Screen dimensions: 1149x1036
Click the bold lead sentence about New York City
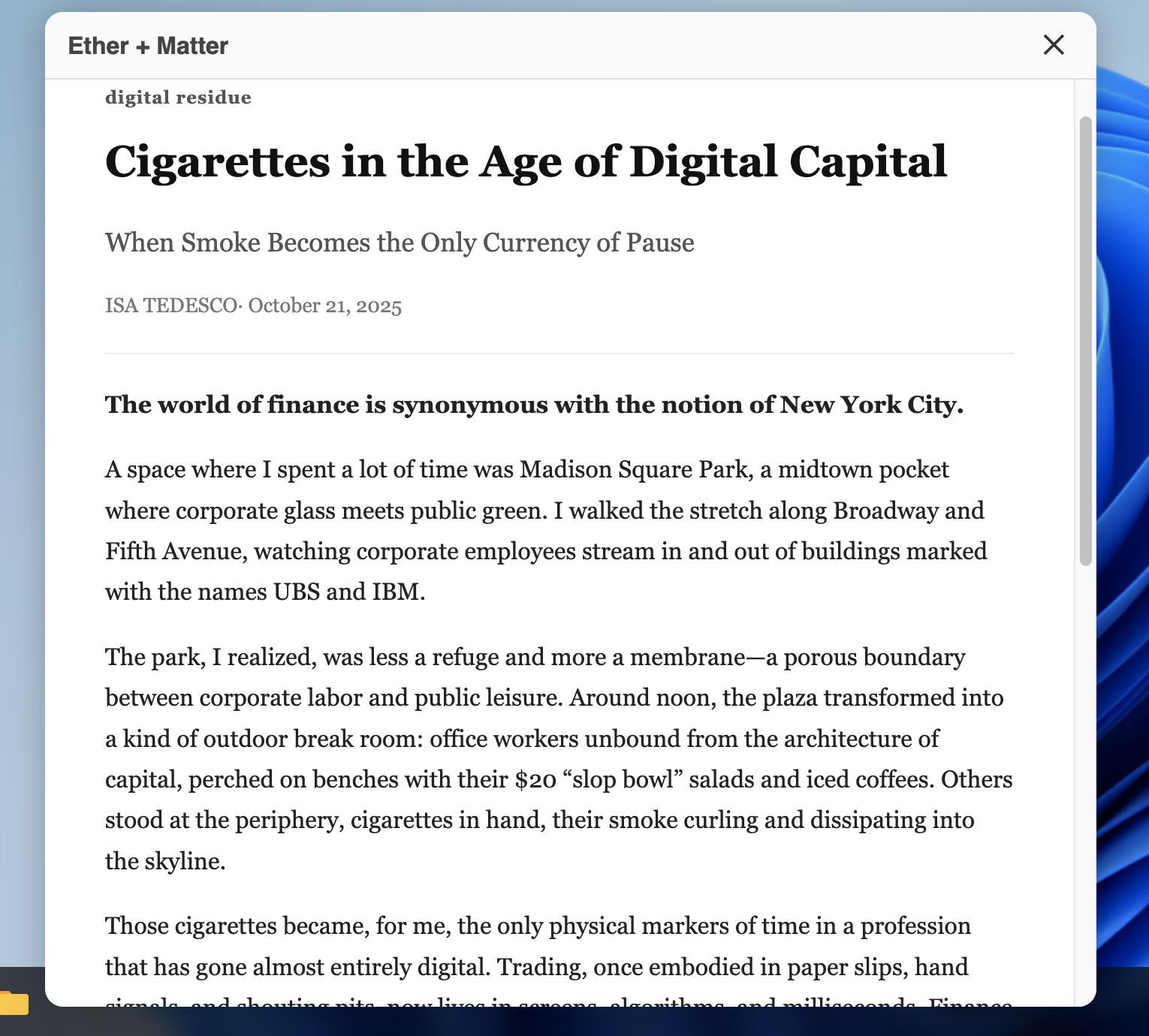(534, 405)
